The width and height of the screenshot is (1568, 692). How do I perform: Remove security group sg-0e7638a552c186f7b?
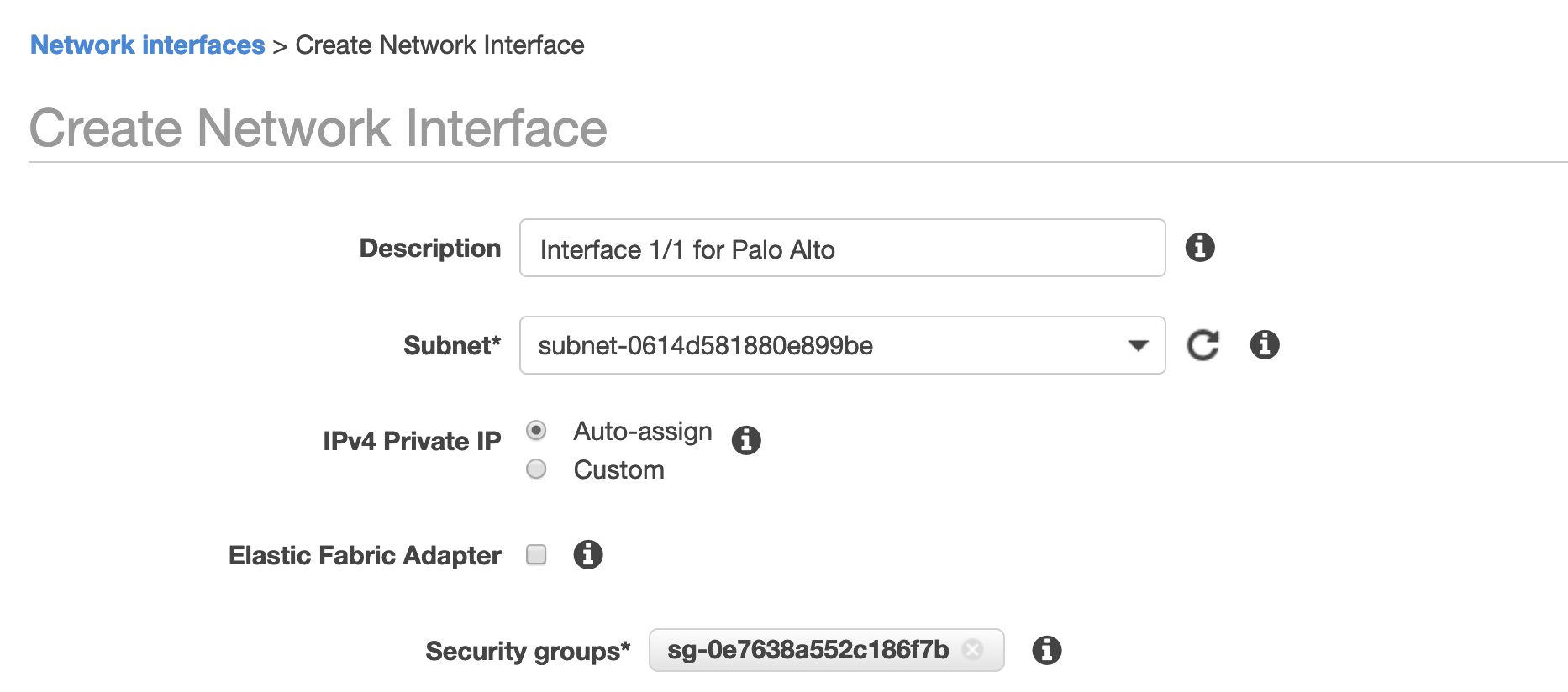coord(972,650)
